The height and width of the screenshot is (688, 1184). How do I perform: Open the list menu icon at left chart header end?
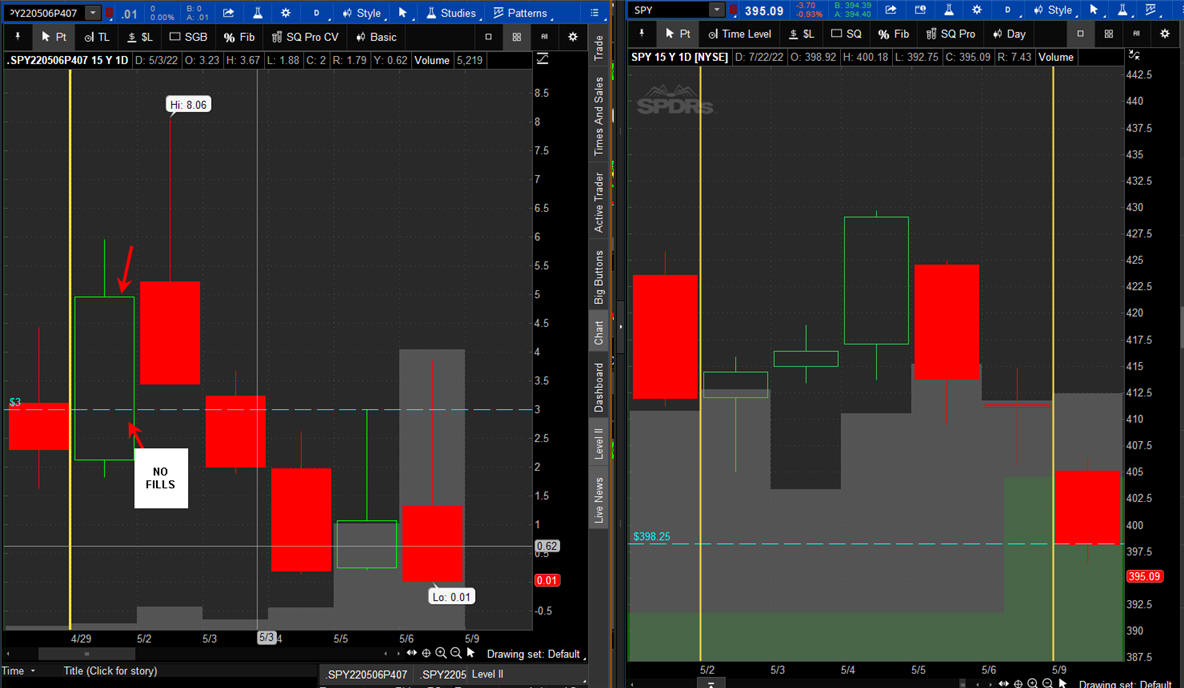coord(594,13)
